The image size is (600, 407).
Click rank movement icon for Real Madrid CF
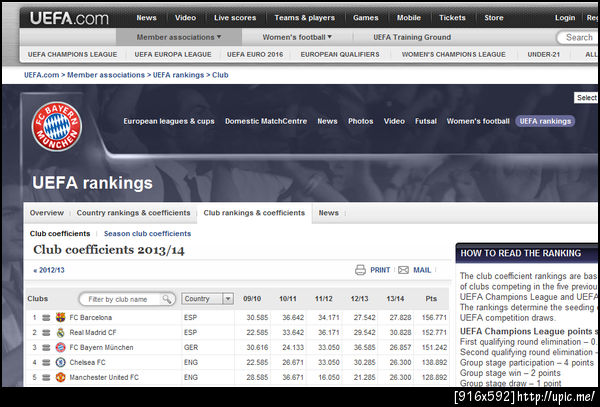[46, 332]
